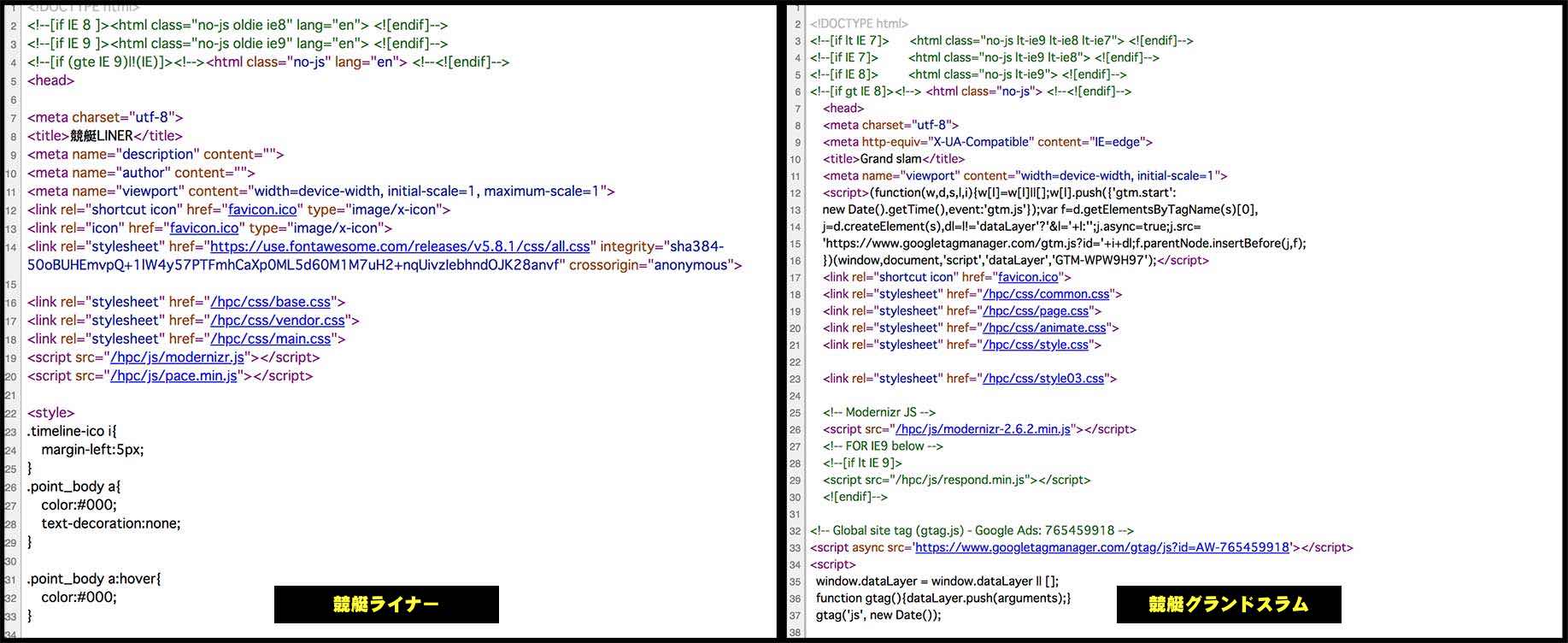Click the .timeline-ico i CSS selector line
The width and height of the screenshot is (1568, 643).
(x=72, y=431)
